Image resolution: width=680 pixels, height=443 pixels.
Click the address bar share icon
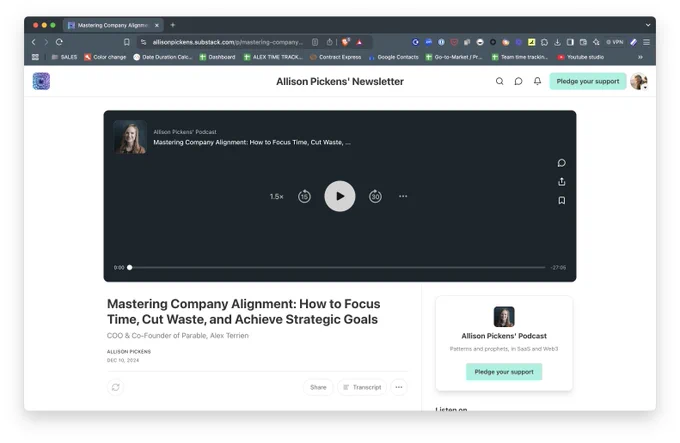coord(330,42)
